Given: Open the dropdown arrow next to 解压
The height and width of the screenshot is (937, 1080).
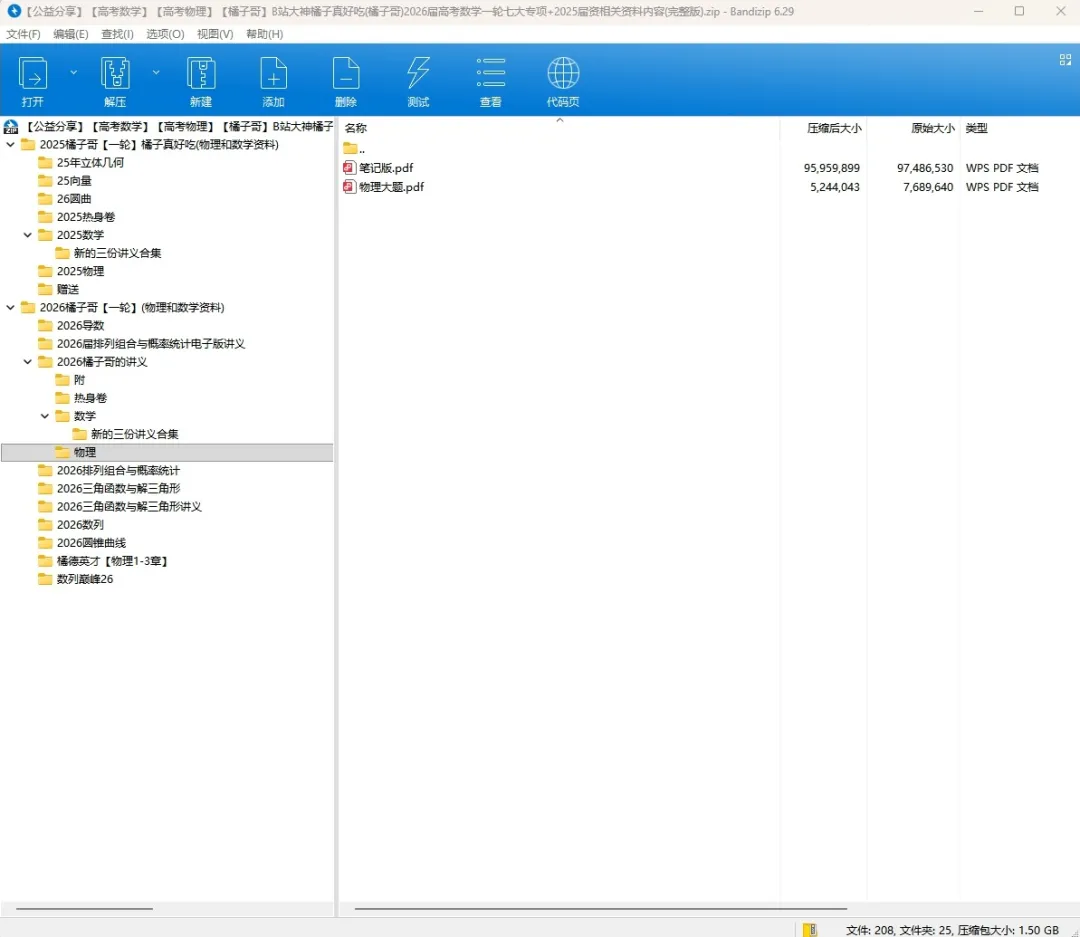Looking at the screenshot, I should point(156,72).
